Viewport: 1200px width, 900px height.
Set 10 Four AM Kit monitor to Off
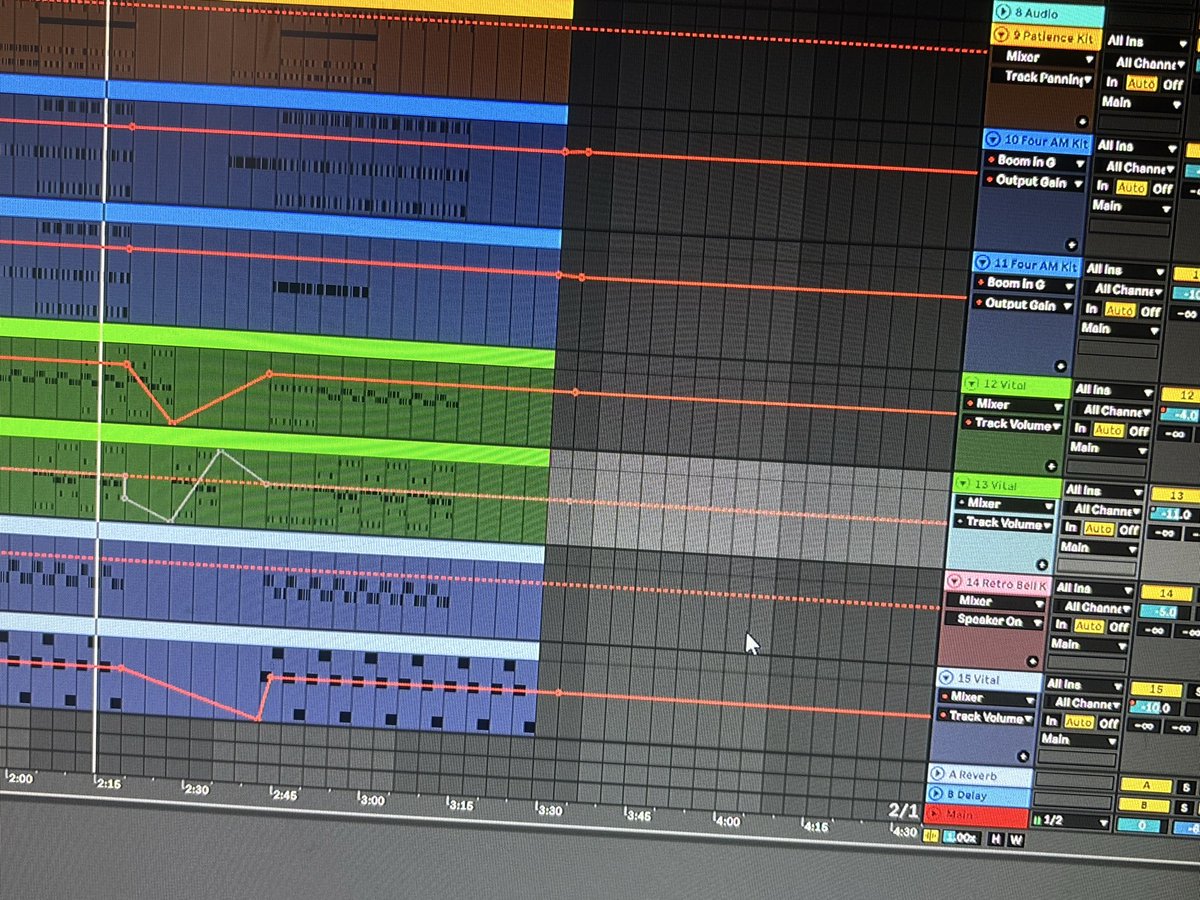coord(1162,188)
